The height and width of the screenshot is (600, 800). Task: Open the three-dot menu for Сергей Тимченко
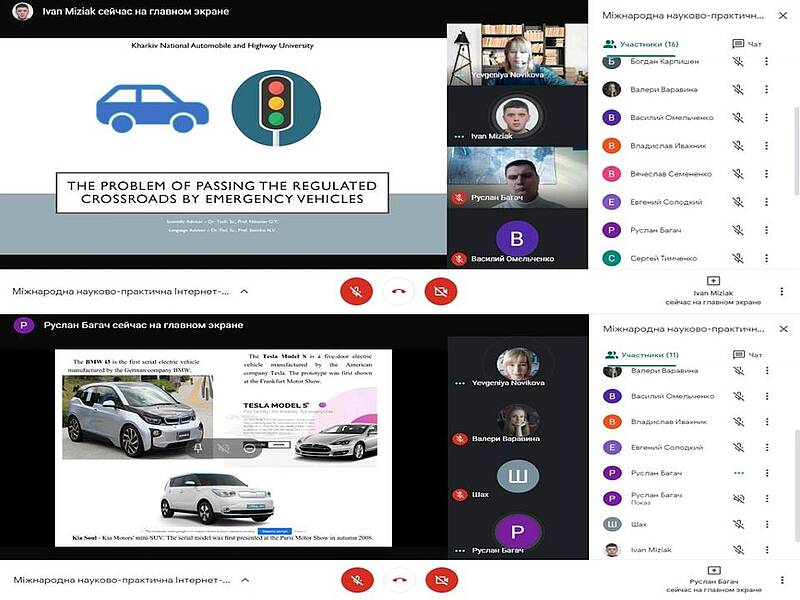click(766, 258)
